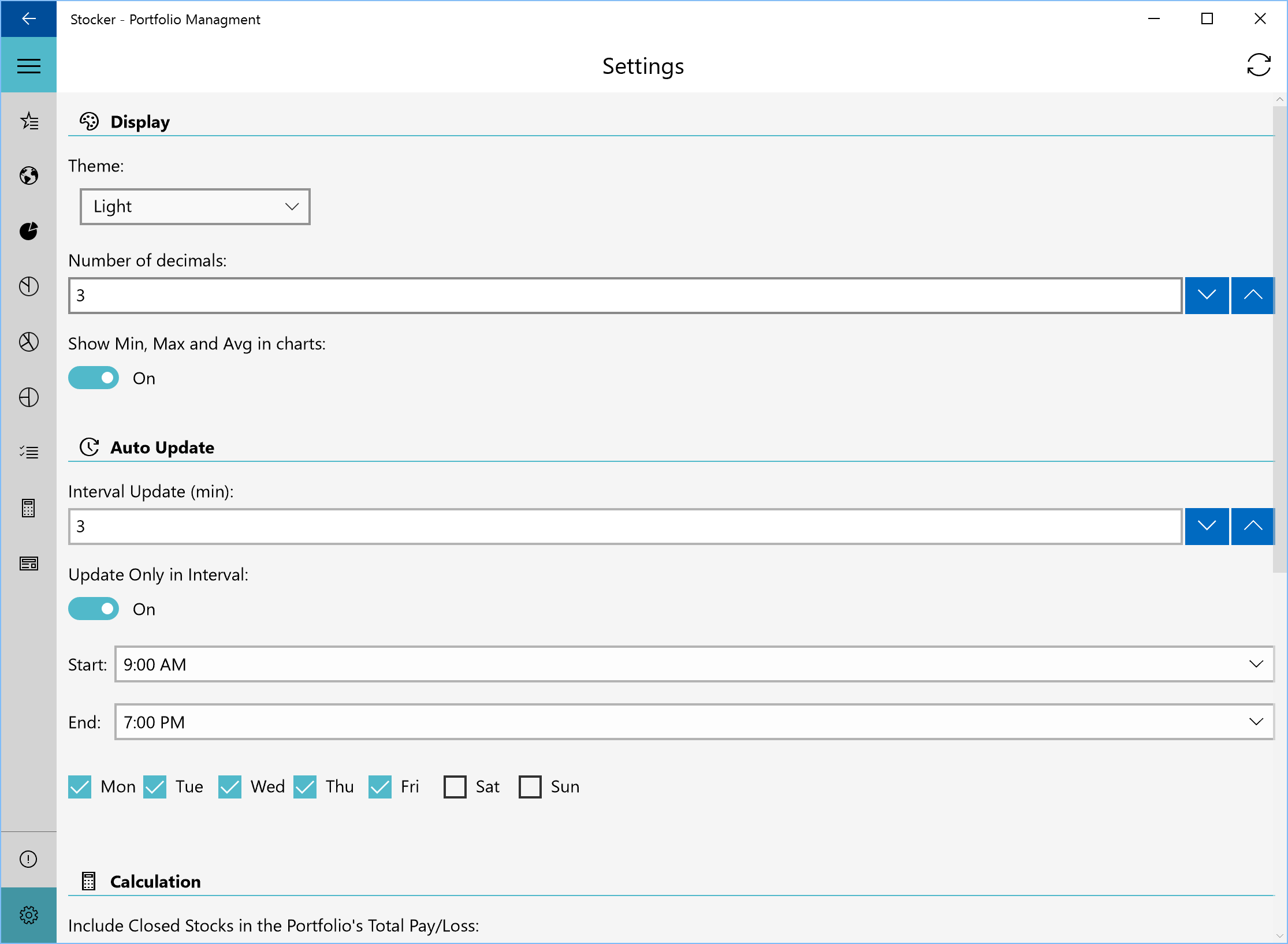Expand the End time dropdown
This screenshot has width=1288, height=944.
(694, 722)
